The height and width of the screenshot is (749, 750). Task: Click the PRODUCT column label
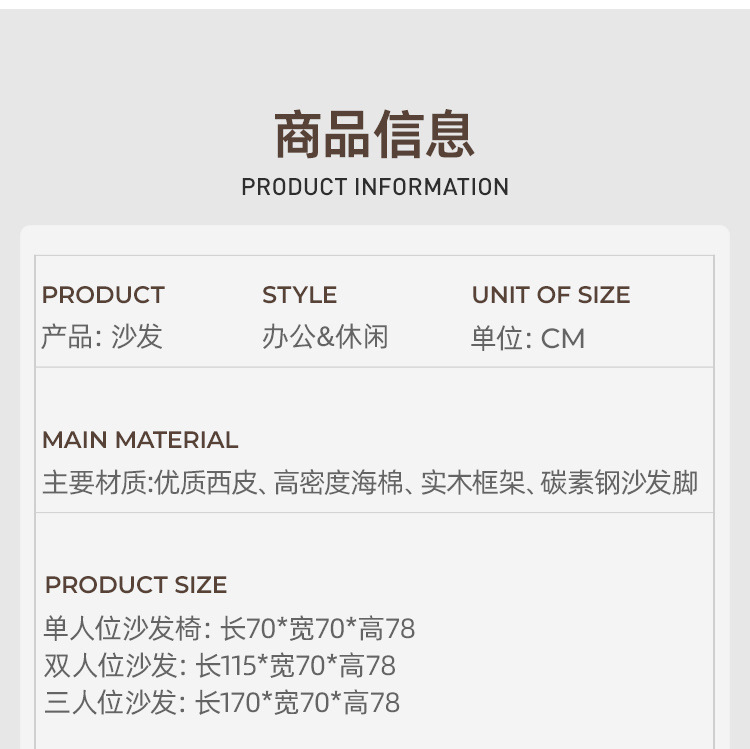pyautogui.click(x=103, y=295)
